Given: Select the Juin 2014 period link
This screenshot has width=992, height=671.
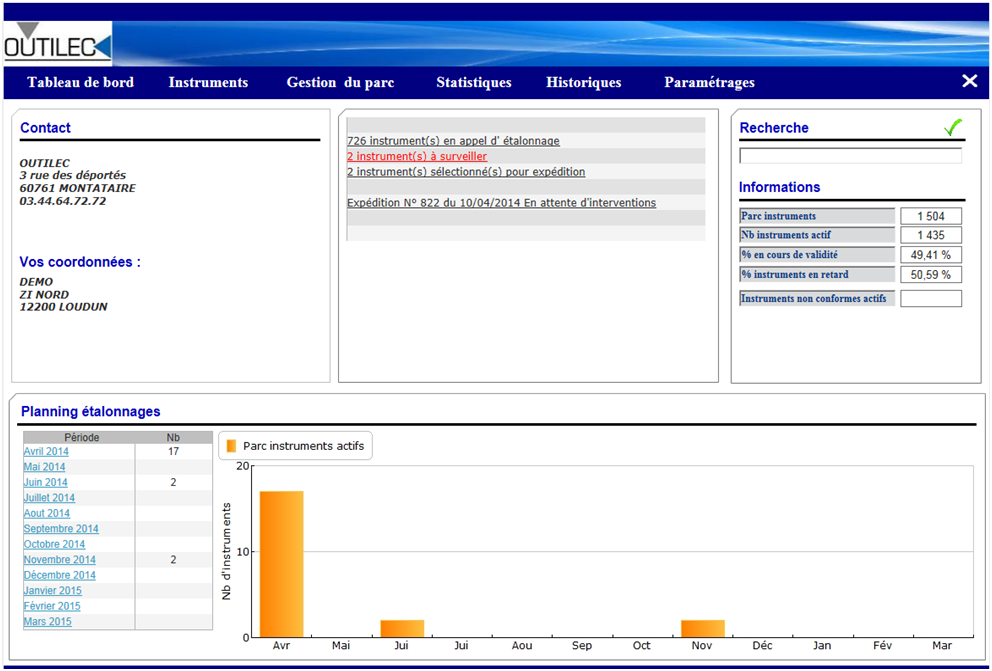Looking at the screenshot, I should [x=45, y=483].
